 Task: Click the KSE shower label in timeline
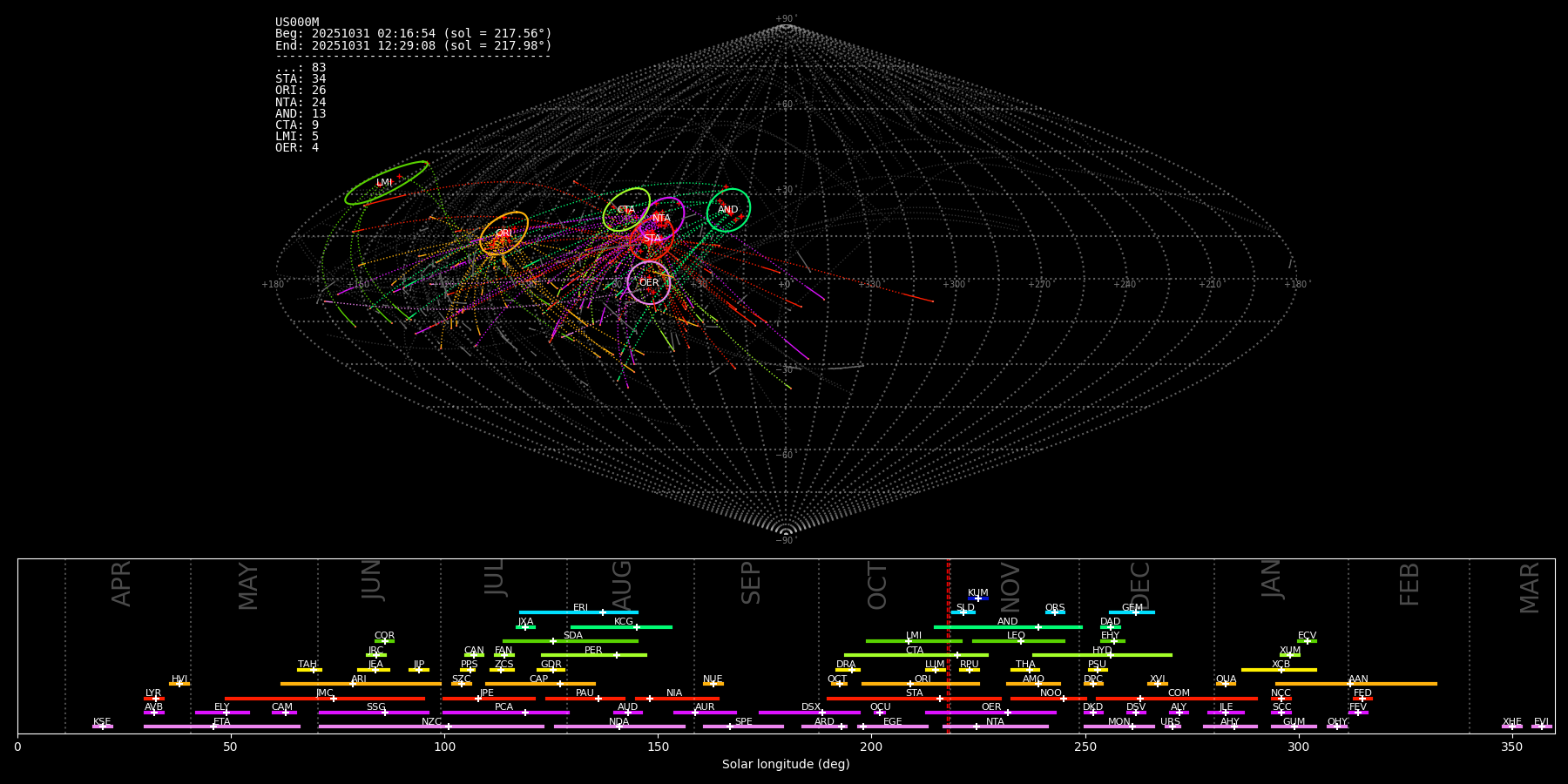[x=102, y=722]
